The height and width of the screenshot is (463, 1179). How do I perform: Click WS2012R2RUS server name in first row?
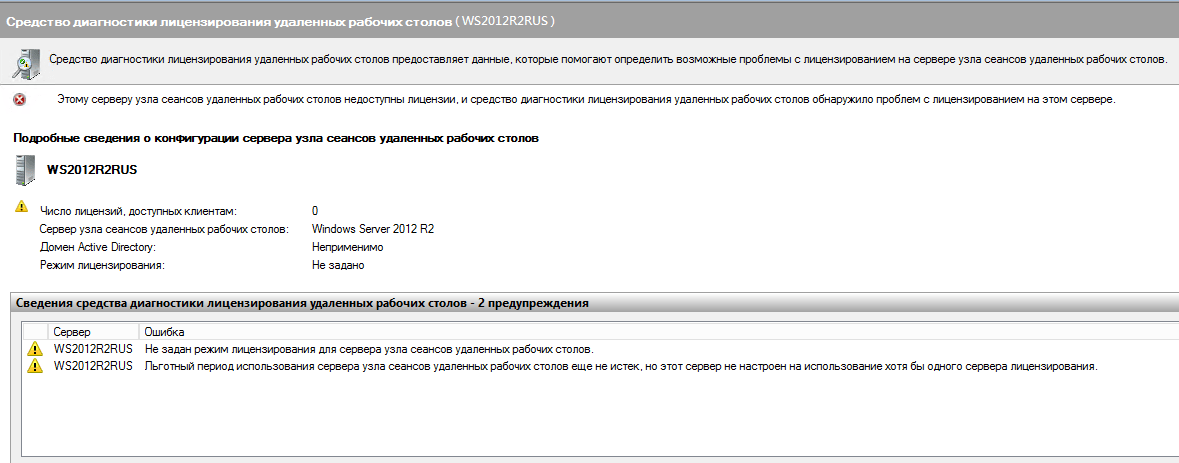coord(93,350)
